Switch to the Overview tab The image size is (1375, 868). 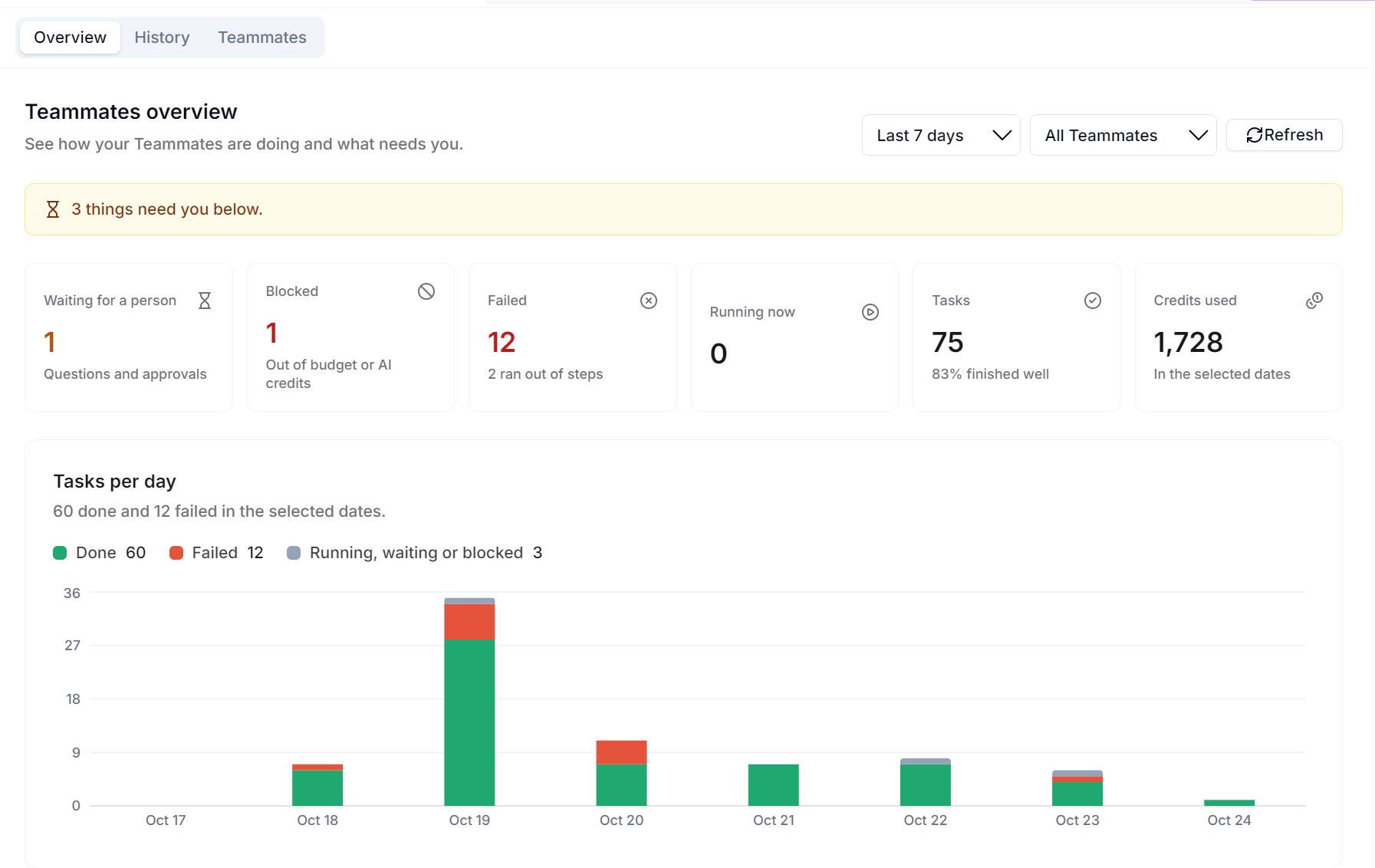[x=70, y=38]
